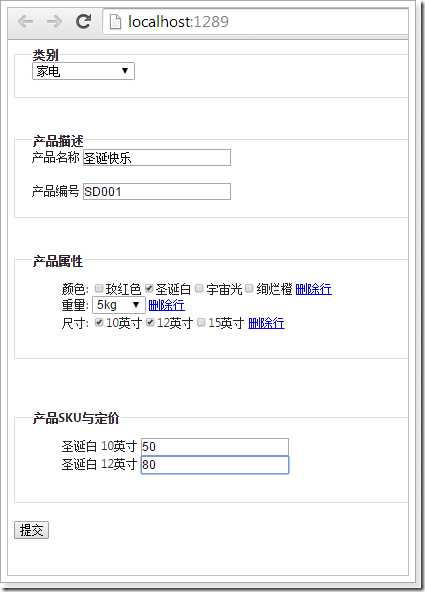
Task: Check the 15英寸 size checkbox
Action: (x=202, y=323)
